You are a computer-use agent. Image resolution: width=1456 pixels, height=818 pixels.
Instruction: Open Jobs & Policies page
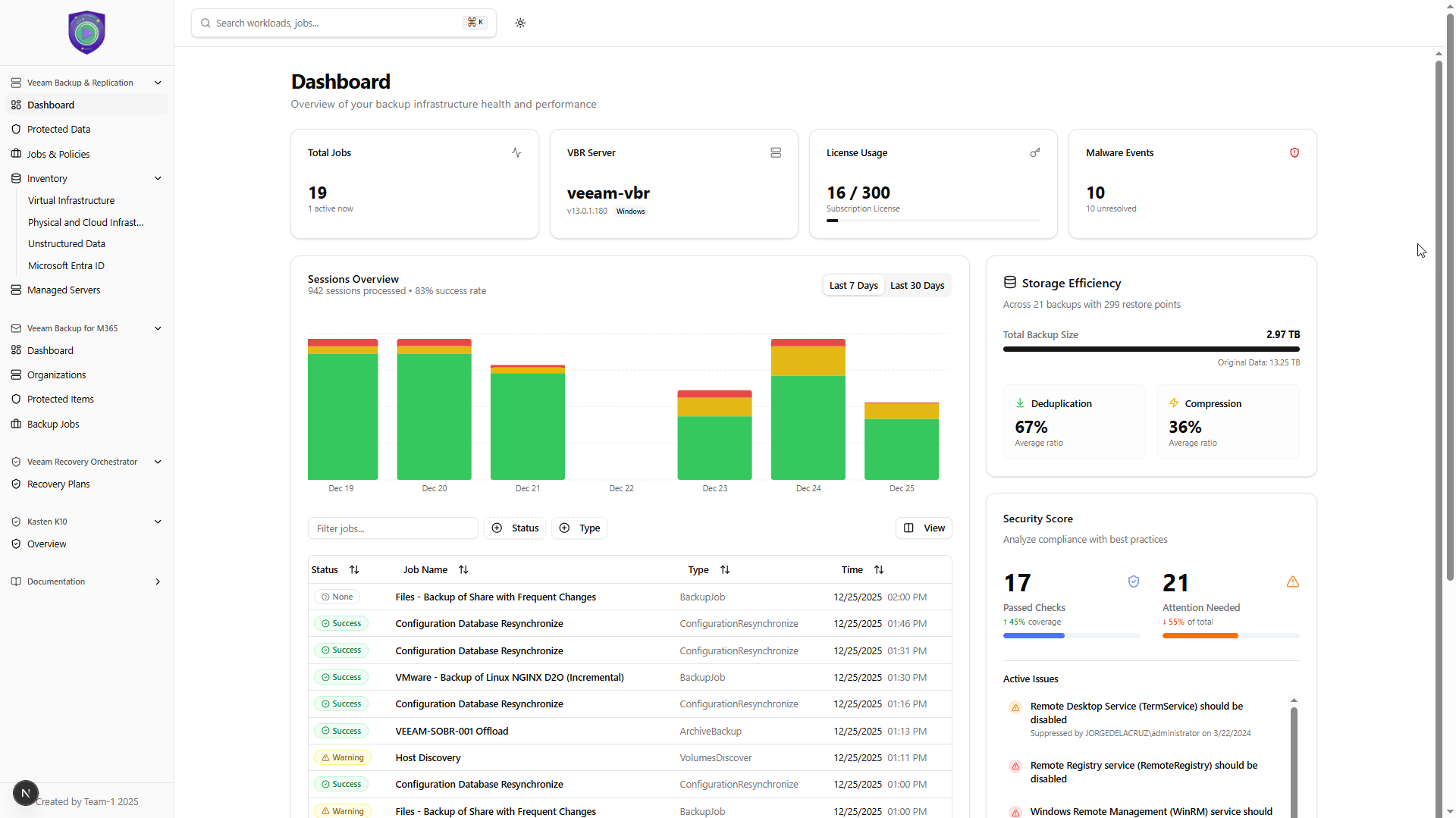(58, 154)
